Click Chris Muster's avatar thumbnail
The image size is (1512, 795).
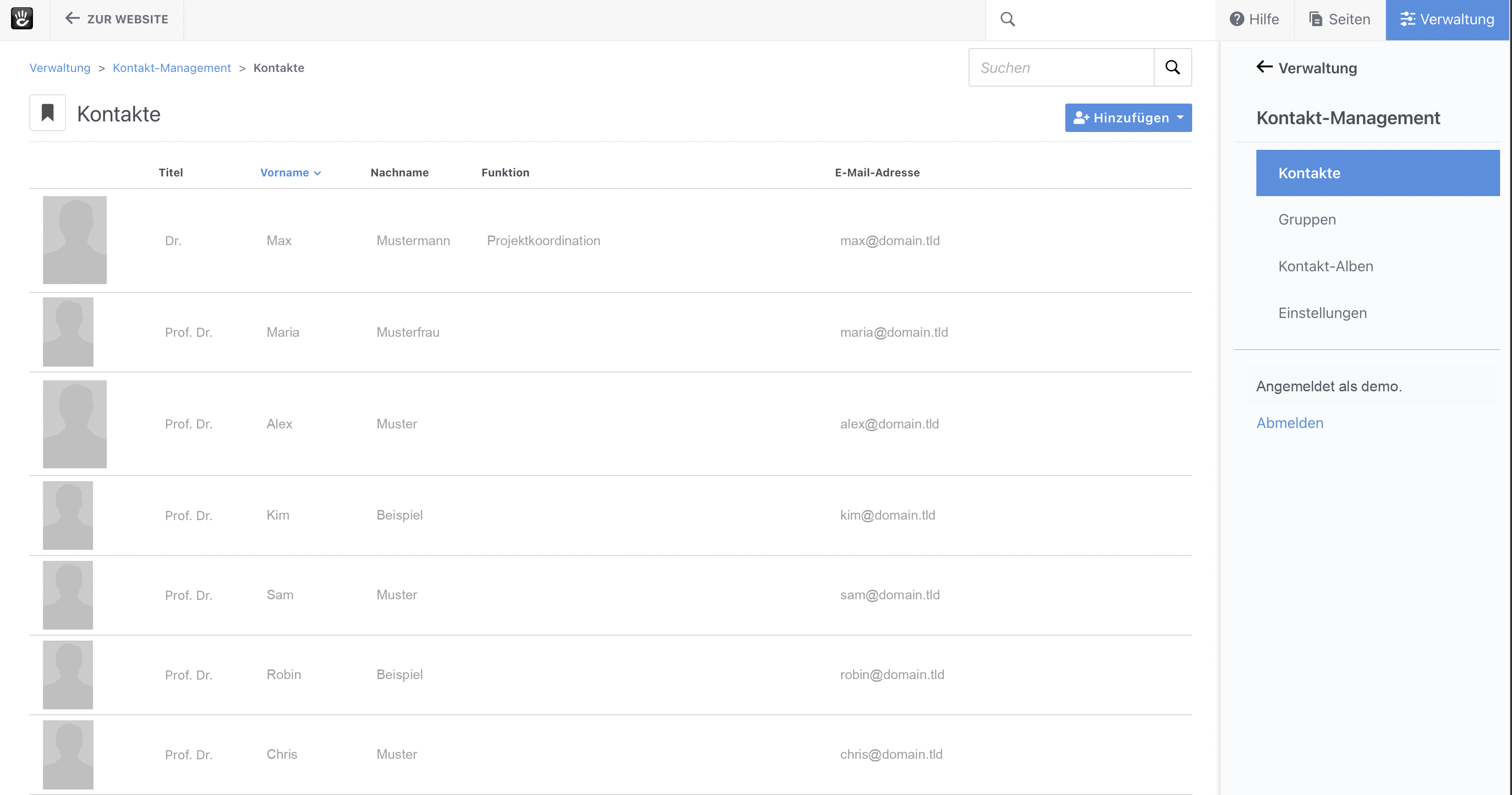[x=68, y=755]
